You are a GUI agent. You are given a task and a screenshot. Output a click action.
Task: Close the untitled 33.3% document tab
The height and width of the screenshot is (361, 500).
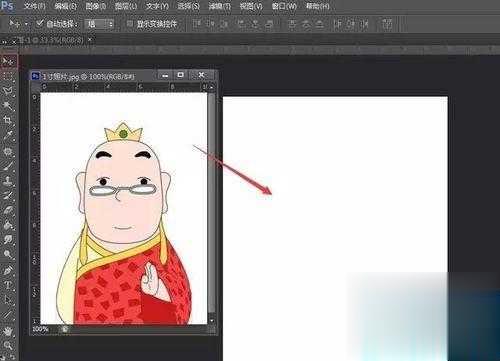[90, 40]
